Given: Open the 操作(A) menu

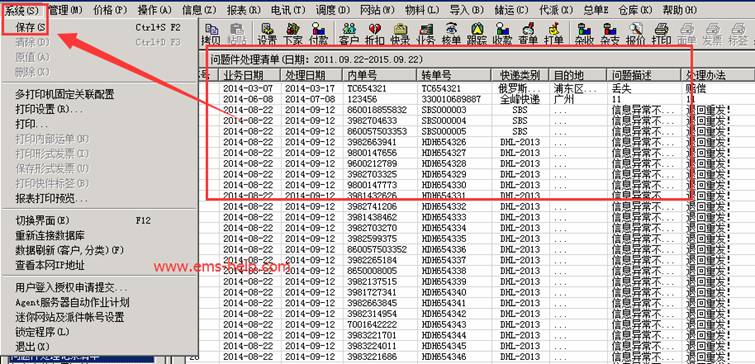Looking at the screenshot, I should (x=155, y=9).
